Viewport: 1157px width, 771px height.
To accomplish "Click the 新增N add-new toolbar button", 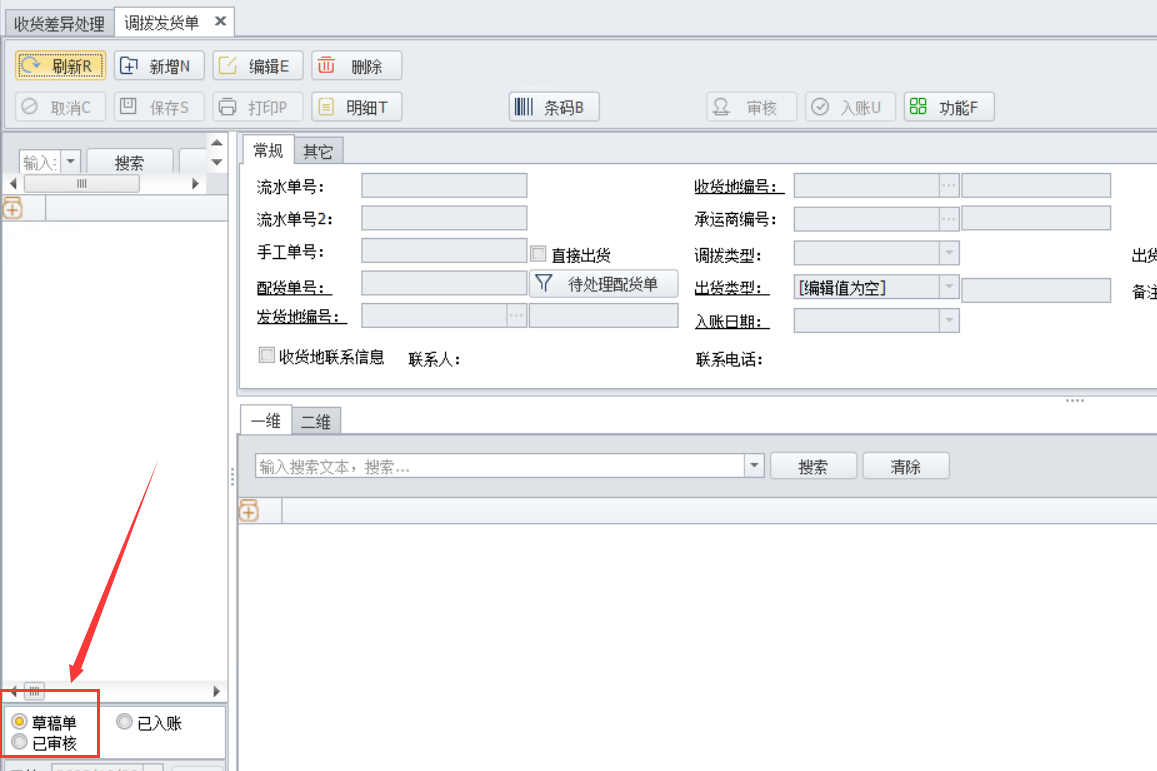I will 159,66.
